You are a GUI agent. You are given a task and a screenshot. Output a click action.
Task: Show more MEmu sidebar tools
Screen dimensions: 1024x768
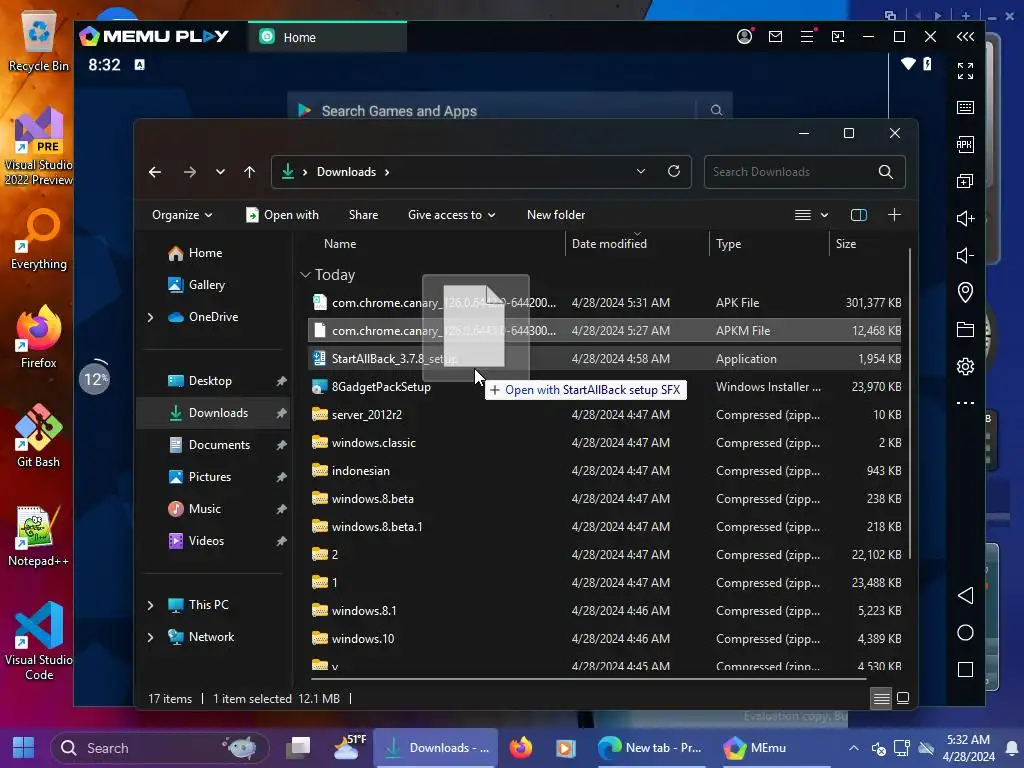point(965,403)
